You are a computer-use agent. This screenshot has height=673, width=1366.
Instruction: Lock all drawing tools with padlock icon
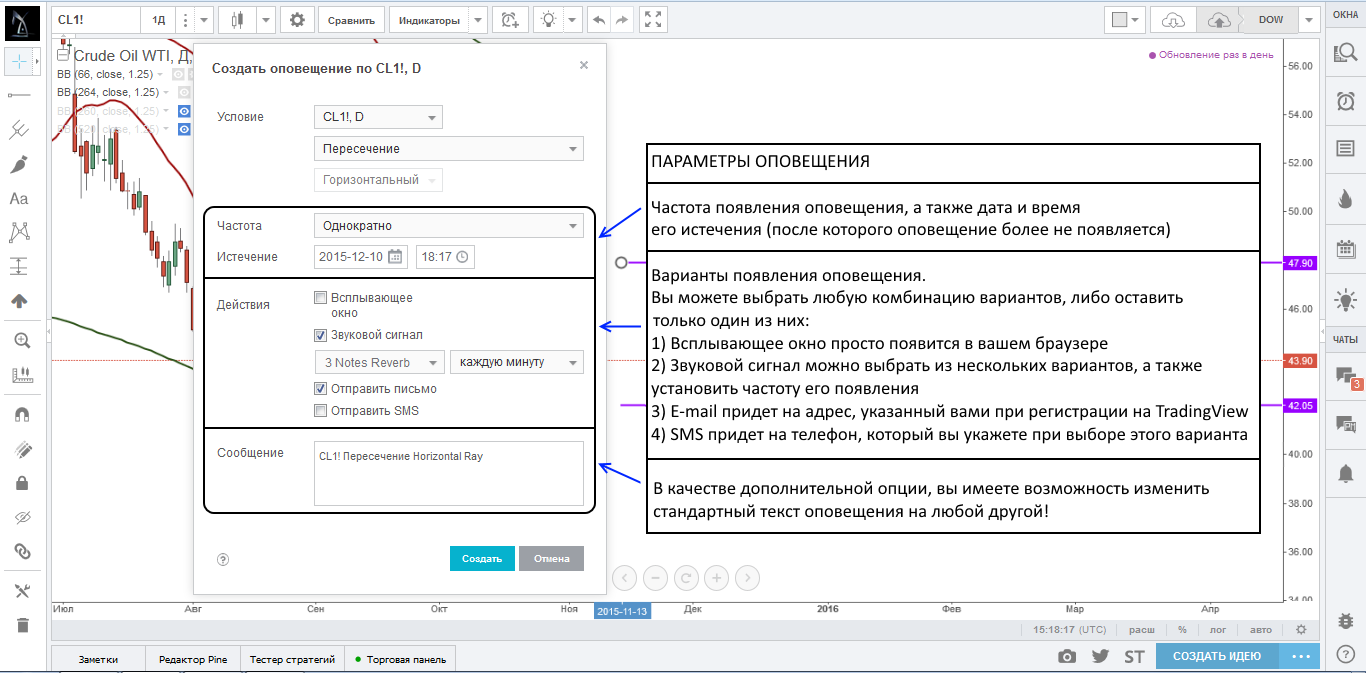point(22,483)
